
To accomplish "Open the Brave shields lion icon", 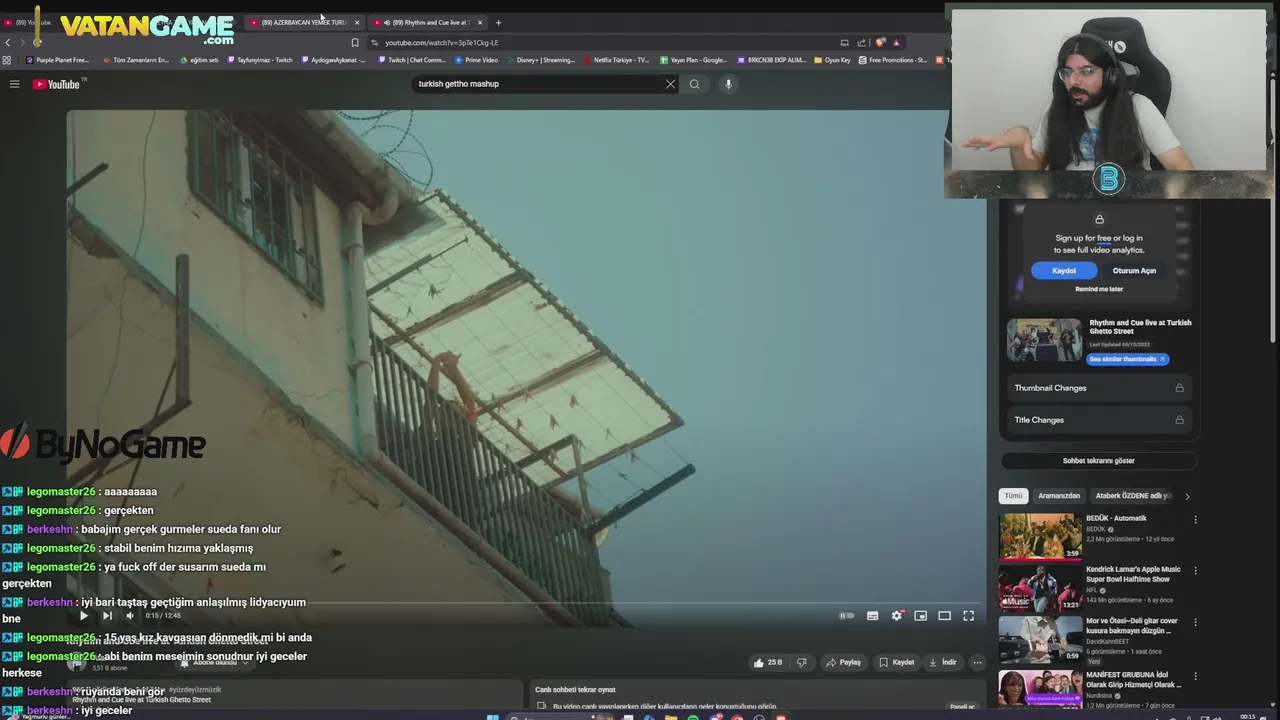I will tap(880, 42).
